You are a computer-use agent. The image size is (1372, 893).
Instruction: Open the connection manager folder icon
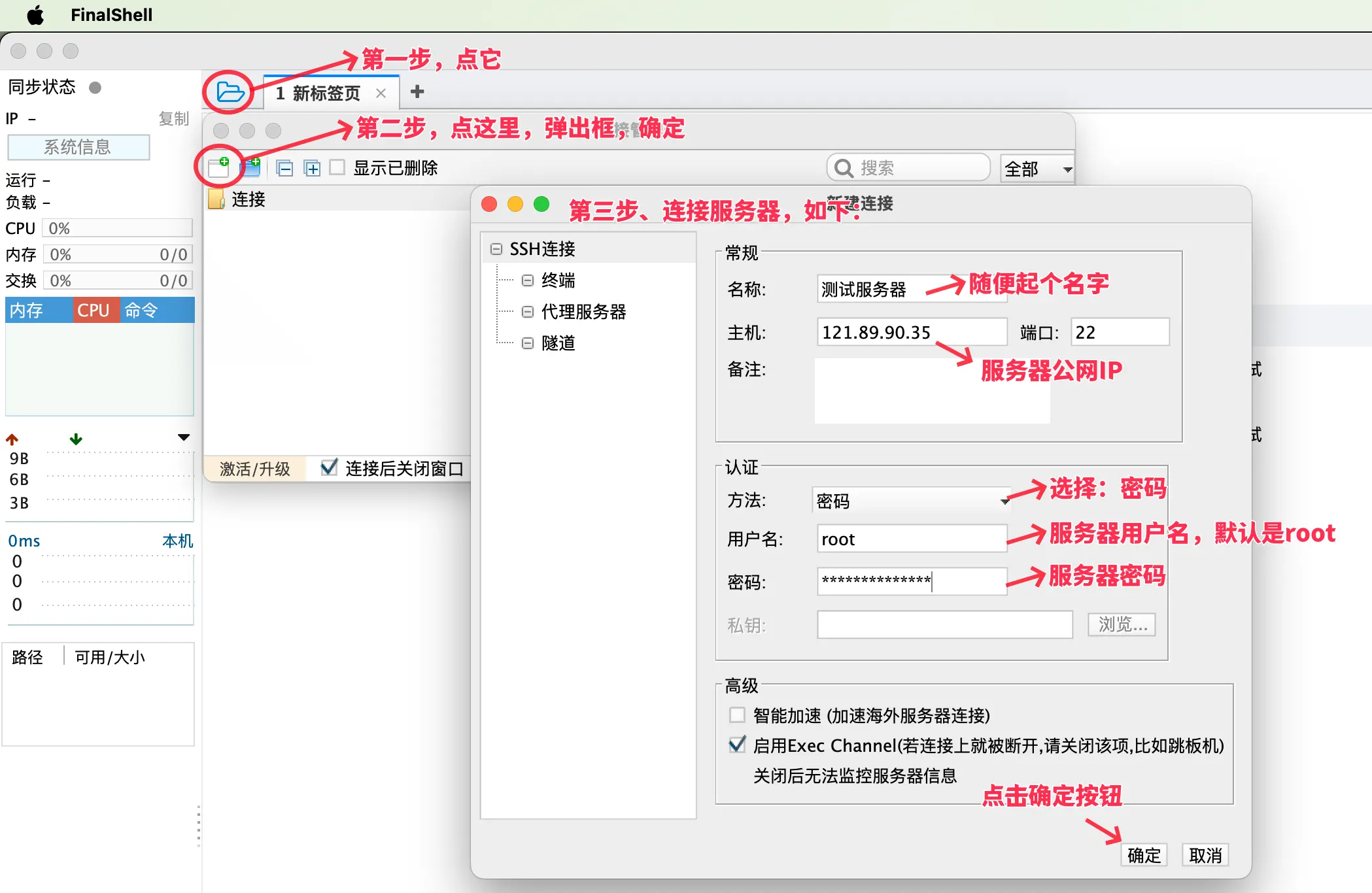[228, 92]
